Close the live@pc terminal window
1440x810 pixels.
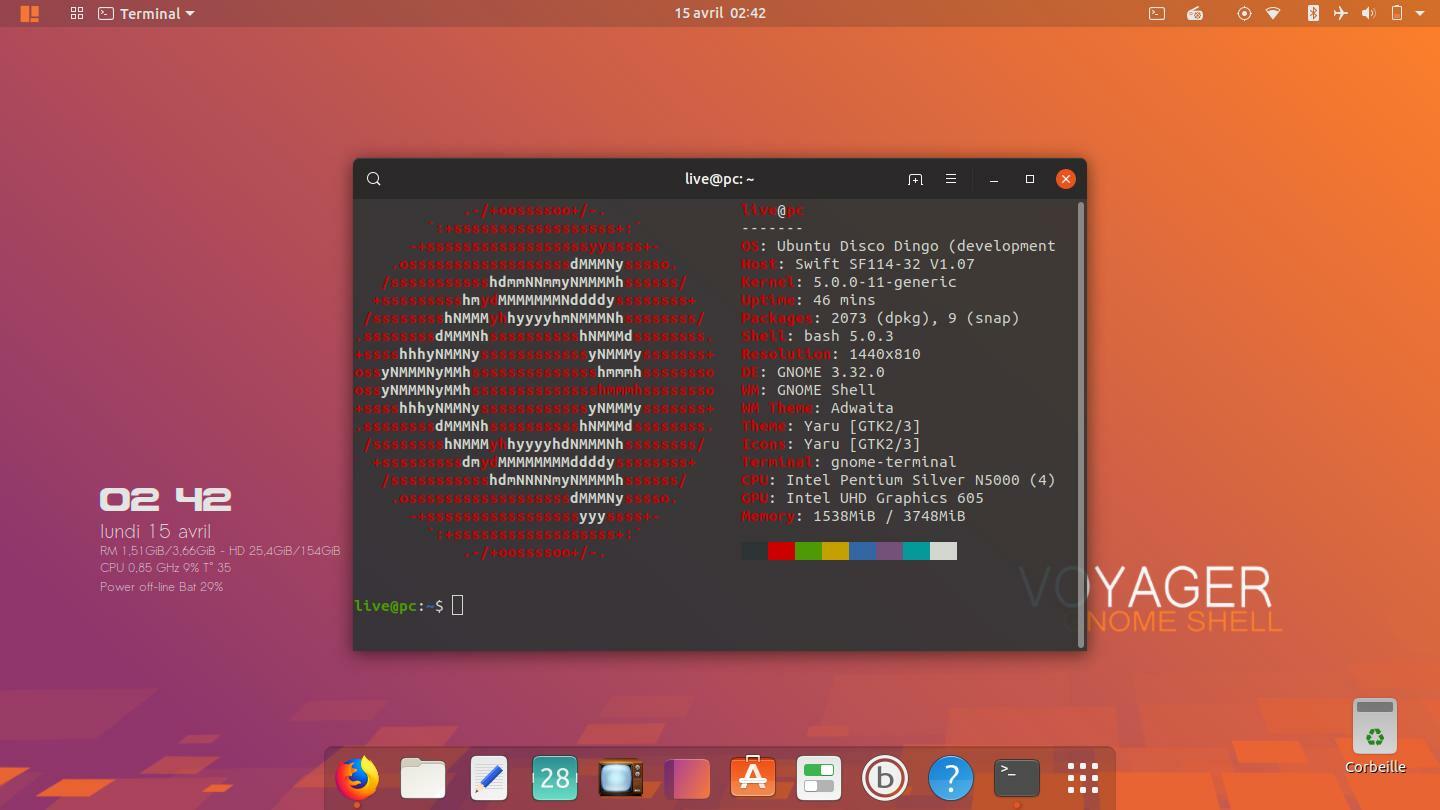point(1066,179)
